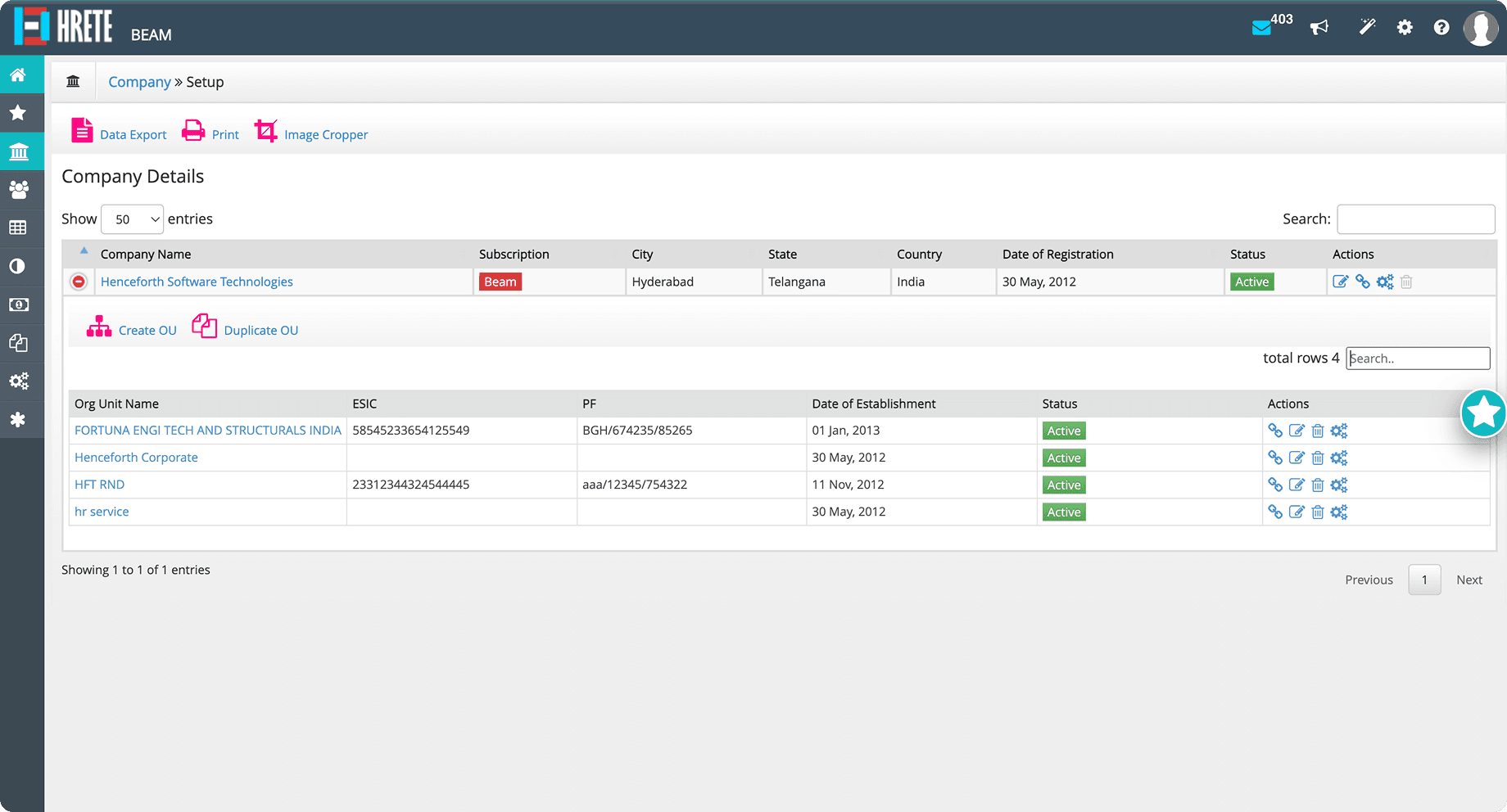Open the help question mark icon

(x=1441, y=28)
